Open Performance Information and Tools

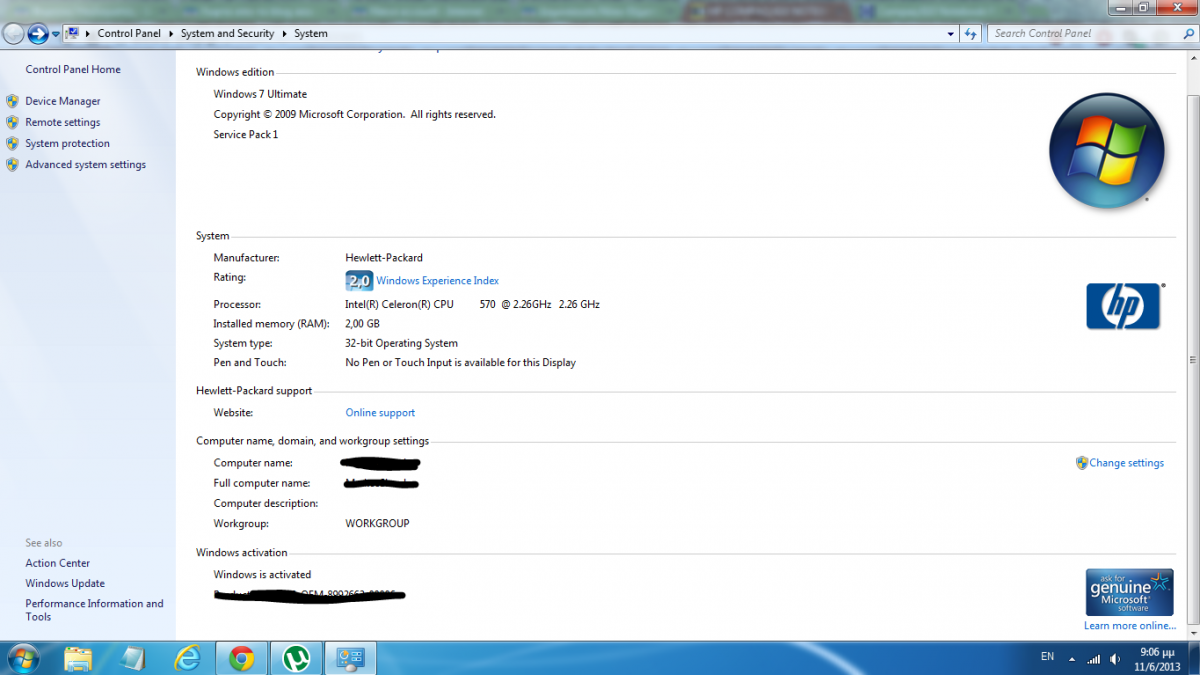94,610
